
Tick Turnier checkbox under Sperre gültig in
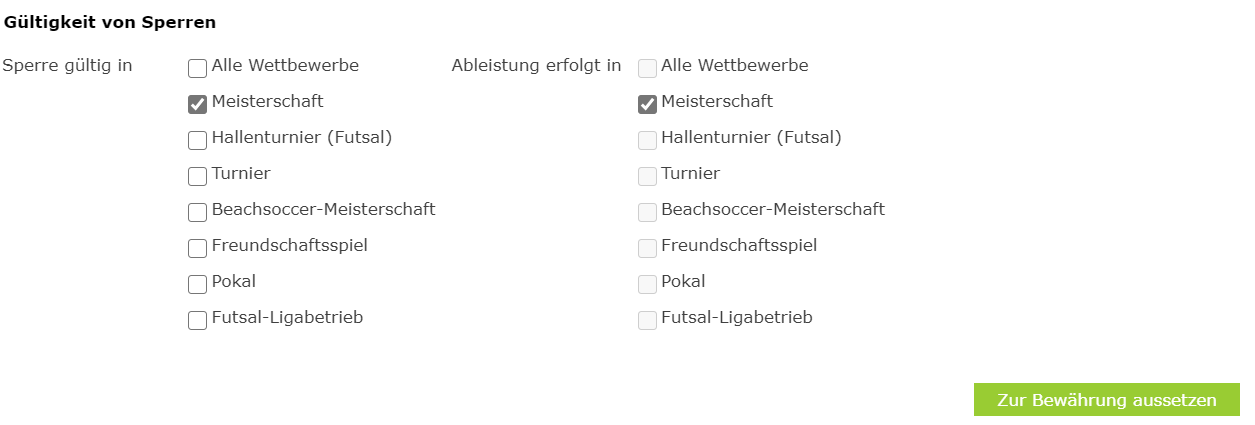197,176
